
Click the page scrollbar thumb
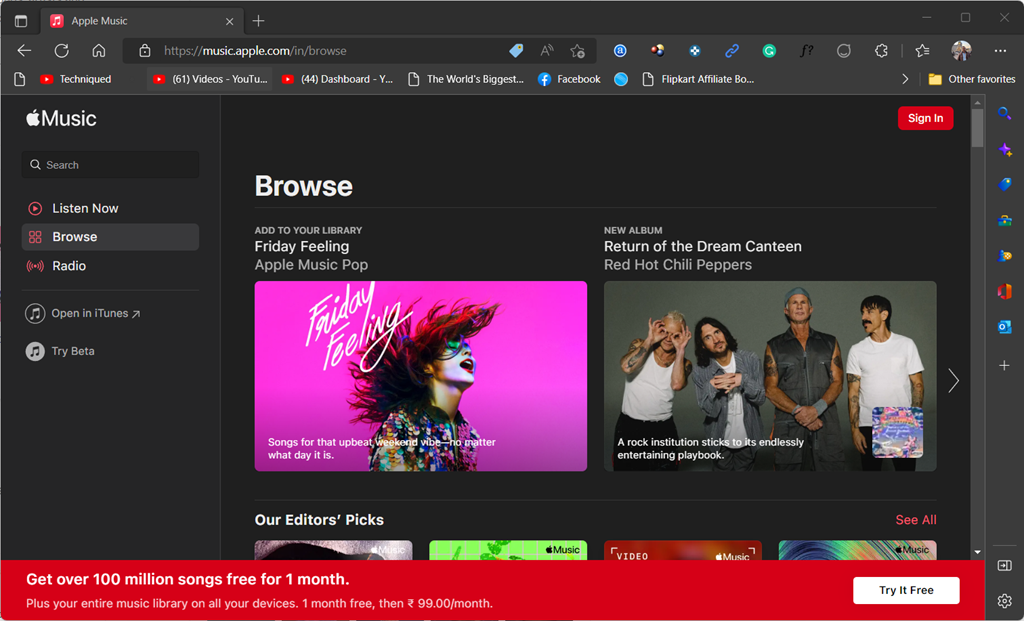pos(977,127)
